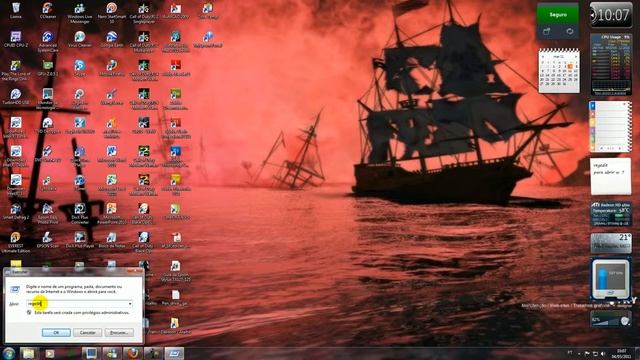Select the Virus Cleaner desktop shortcut
Viewport: 640px width, 360px height.
[x=80, y=39]
